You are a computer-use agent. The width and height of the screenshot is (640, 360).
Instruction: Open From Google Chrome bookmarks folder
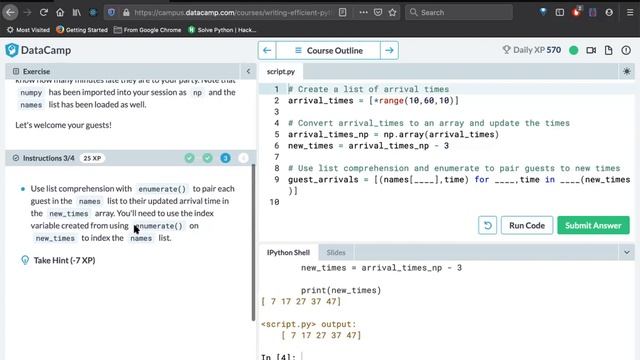click(147, 30)
